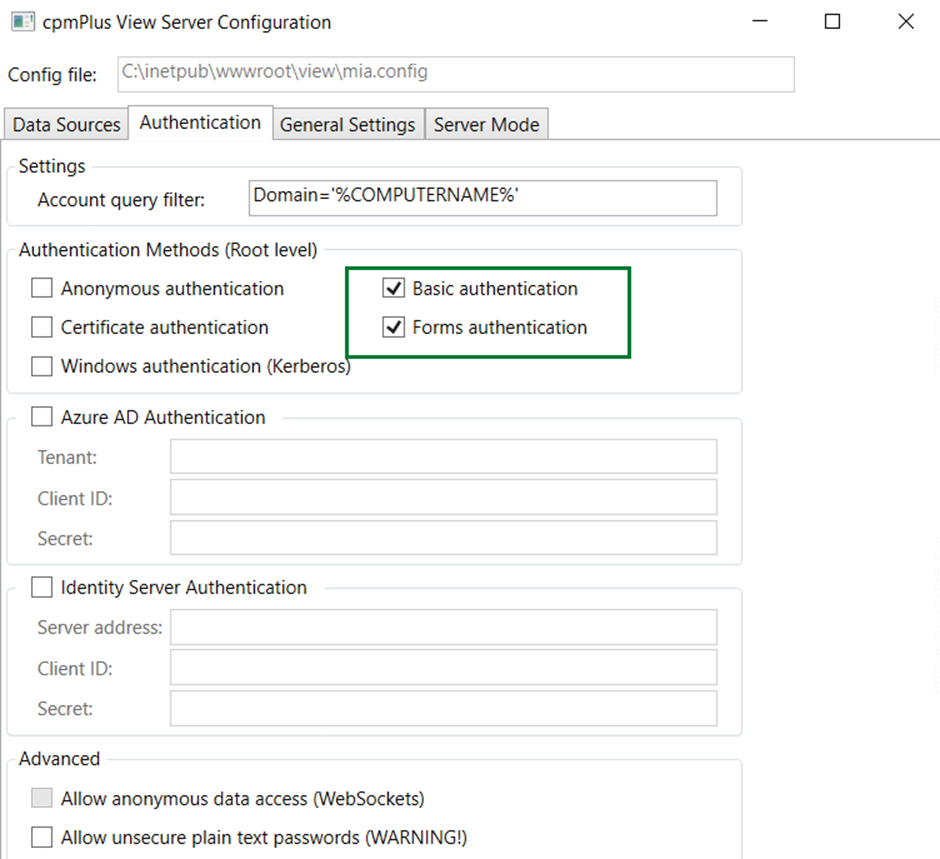
Task: Switch to the Data Sources tab
Action: [x=67, y=125]
